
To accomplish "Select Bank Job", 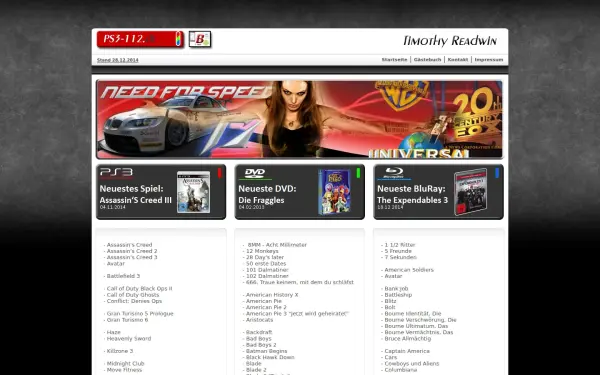I will pos(395,289).
